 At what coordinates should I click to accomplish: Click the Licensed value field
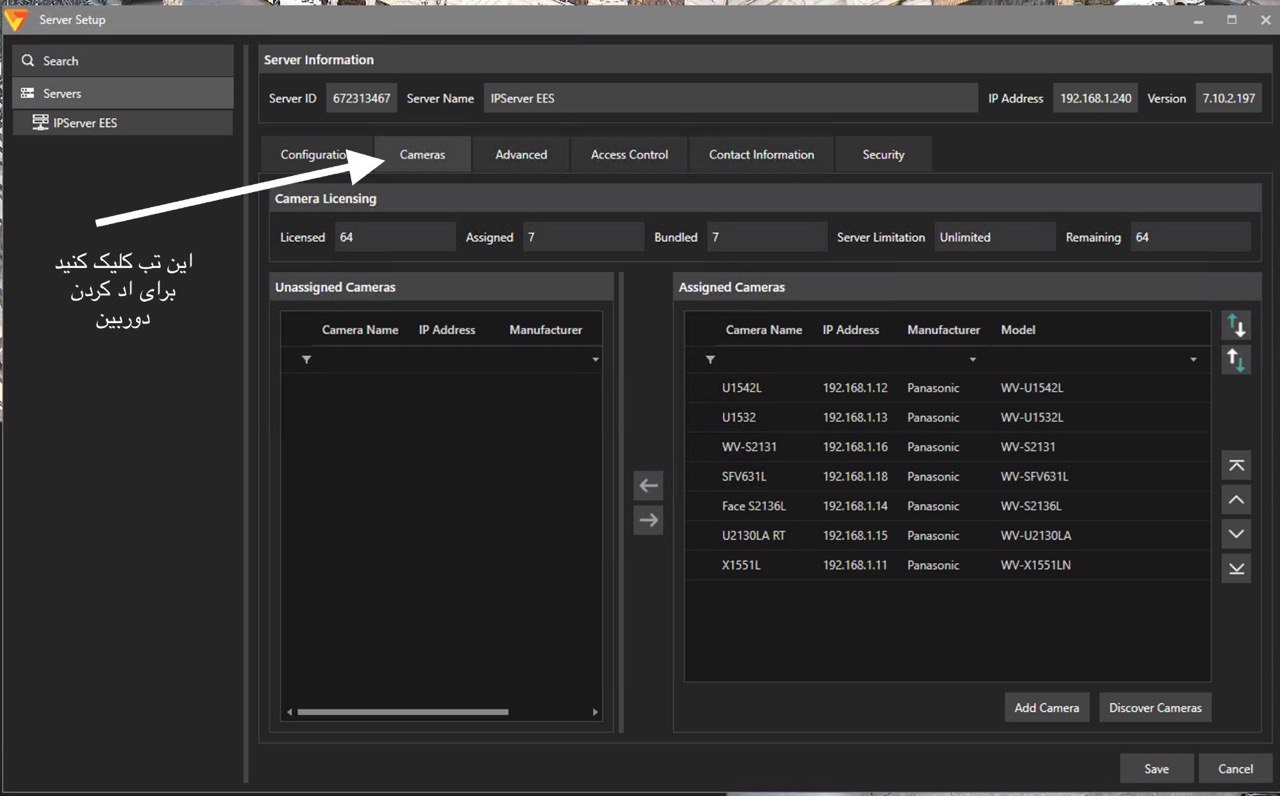(395, 237)
